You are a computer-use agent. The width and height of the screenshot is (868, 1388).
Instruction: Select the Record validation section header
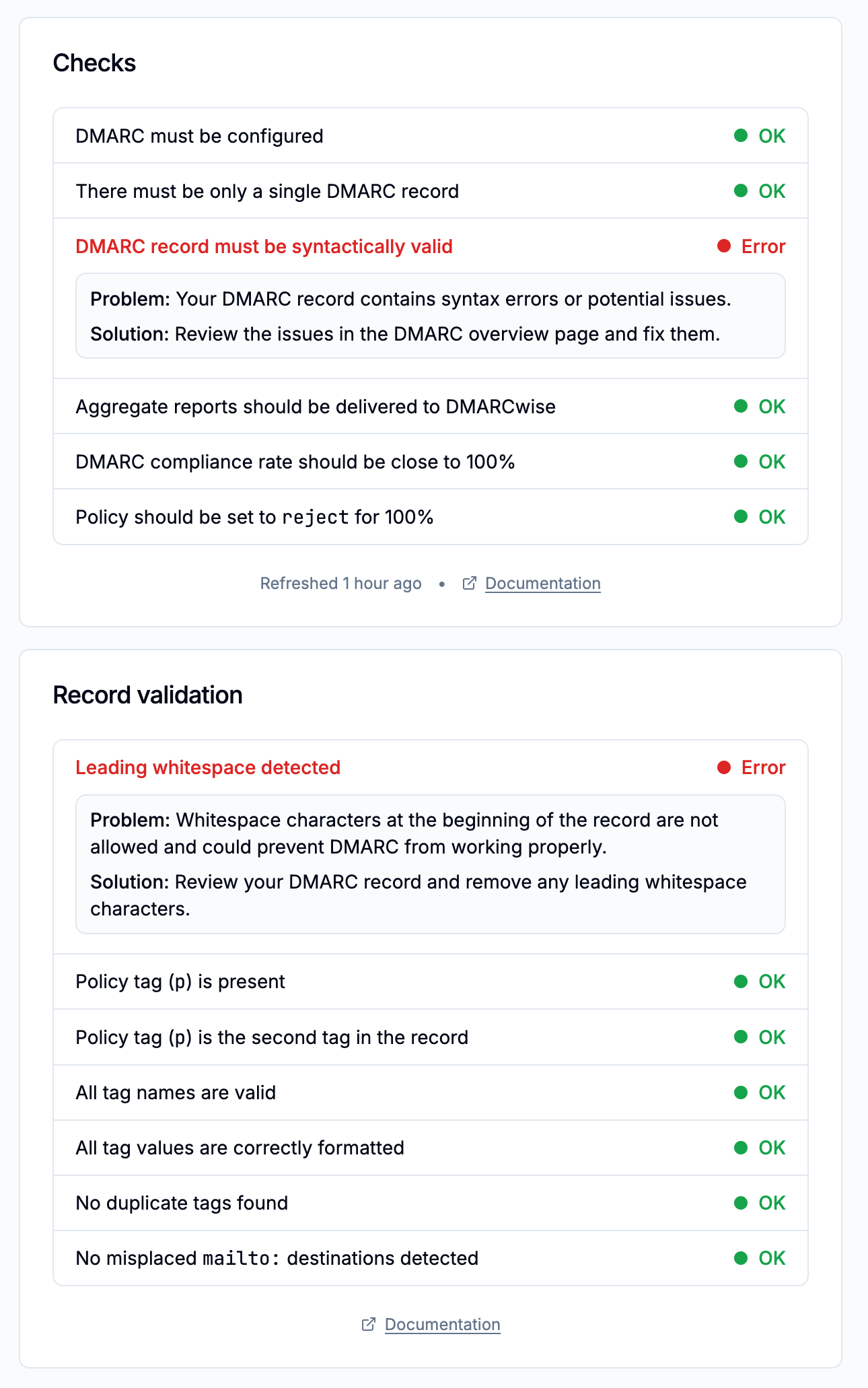point(147,695)
